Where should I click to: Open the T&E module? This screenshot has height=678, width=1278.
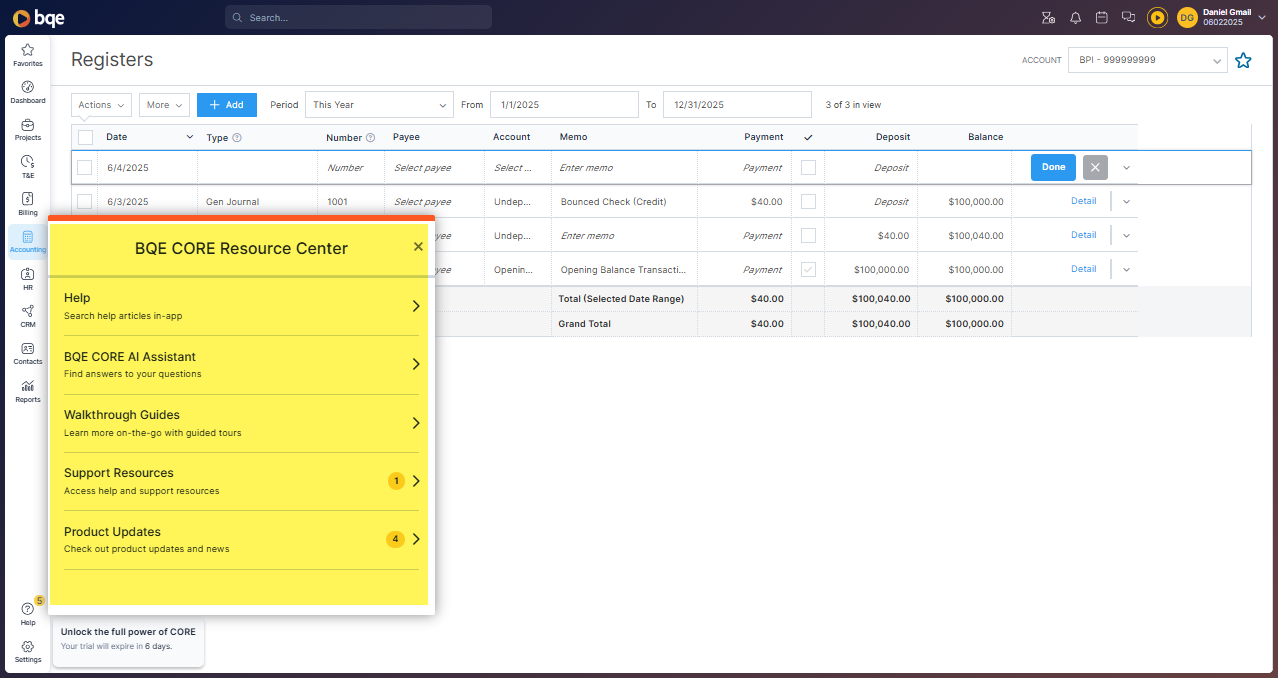(x=27, y=166)
